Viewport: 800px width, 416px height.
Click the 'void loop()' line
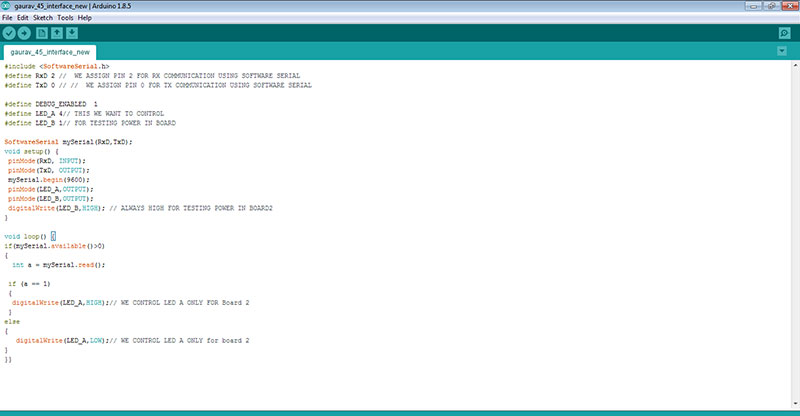[x=30, y=237]
